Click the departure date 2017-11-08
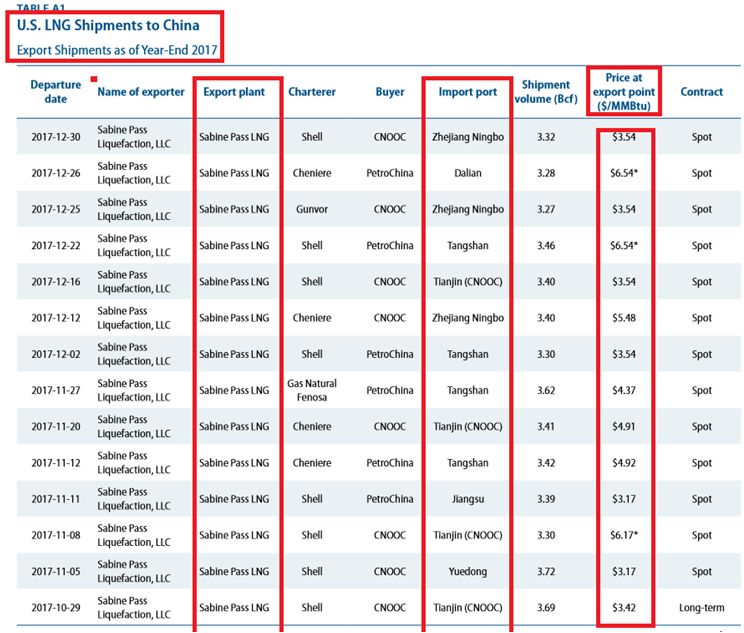The height and width of the screenshot is (633, 744). (x=56, y=535)
